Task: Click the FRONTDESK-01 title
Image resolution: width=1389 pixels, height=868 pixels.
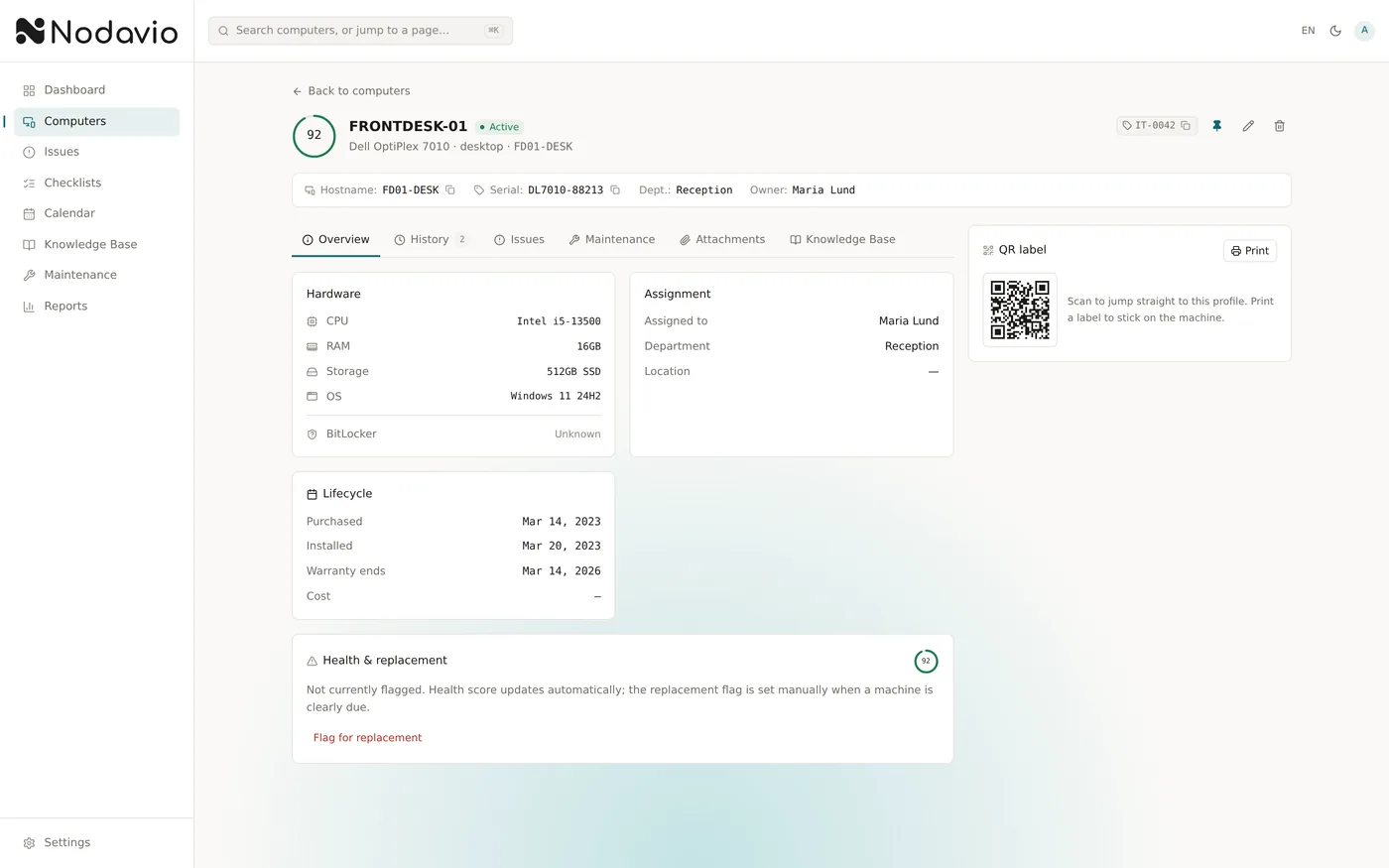Action: click(x=408, y=126)
